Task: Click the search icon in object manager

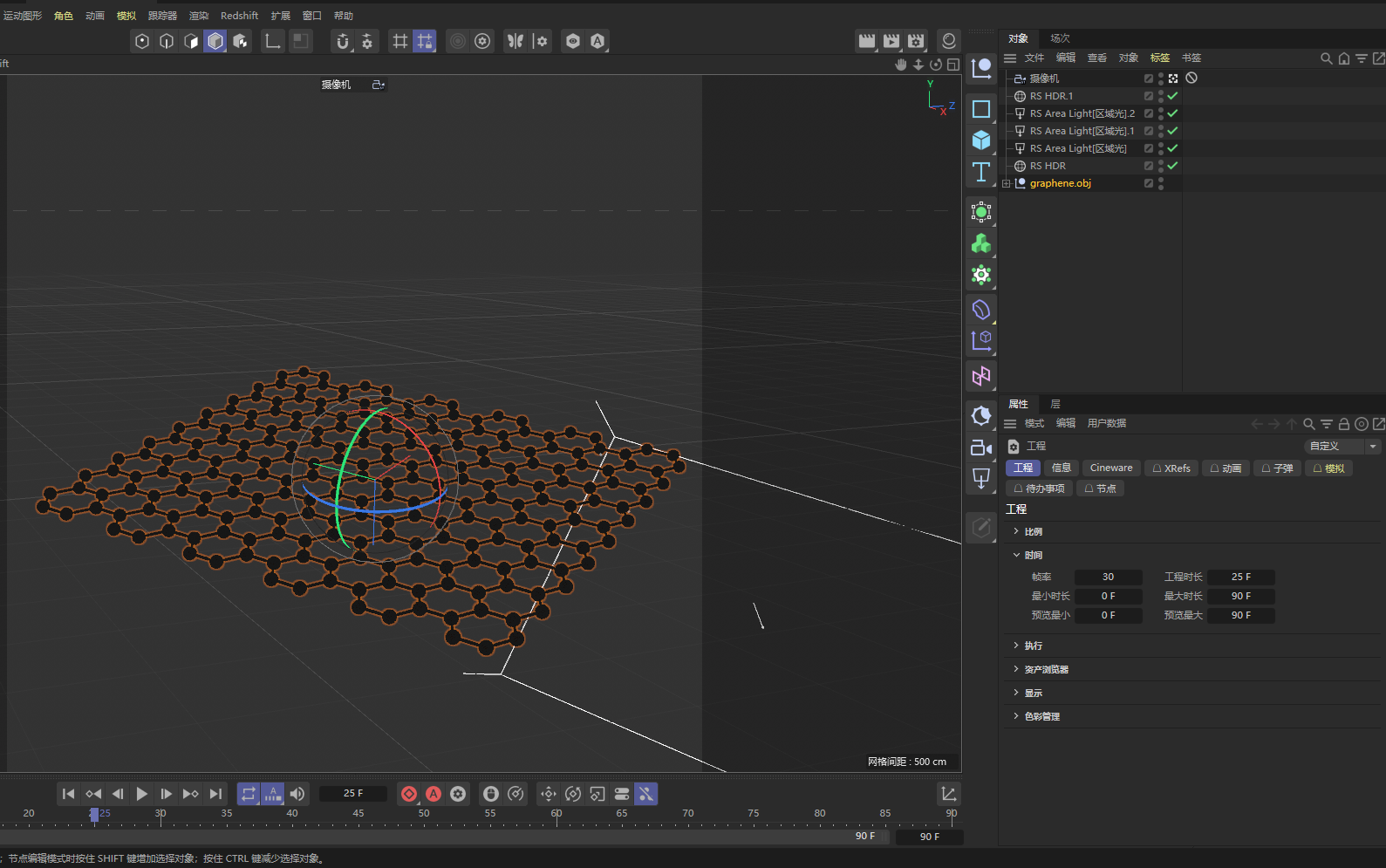Action: pos(1327,58)
